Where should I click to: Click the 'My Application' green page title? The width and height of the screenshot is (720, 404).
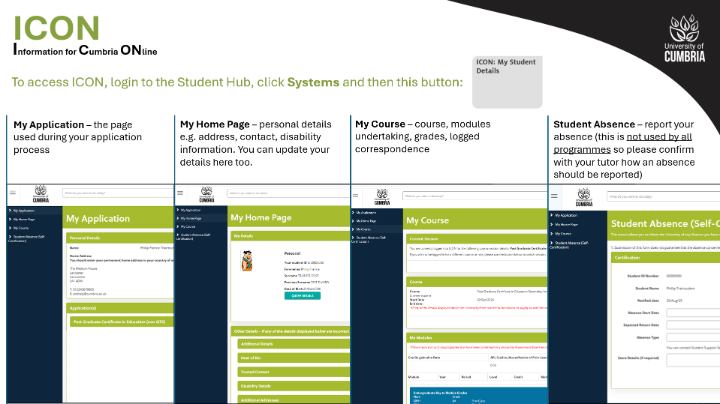point(98,219)
